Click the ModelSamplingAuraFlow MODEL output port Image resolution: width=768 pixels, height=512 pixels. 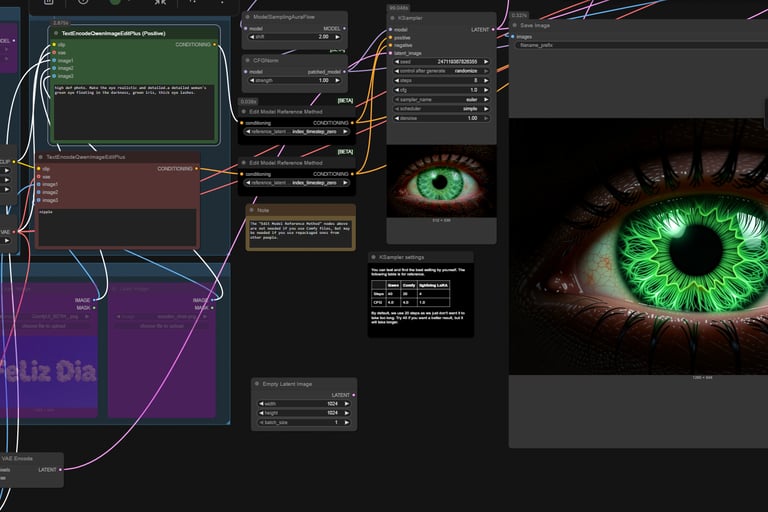345,28
